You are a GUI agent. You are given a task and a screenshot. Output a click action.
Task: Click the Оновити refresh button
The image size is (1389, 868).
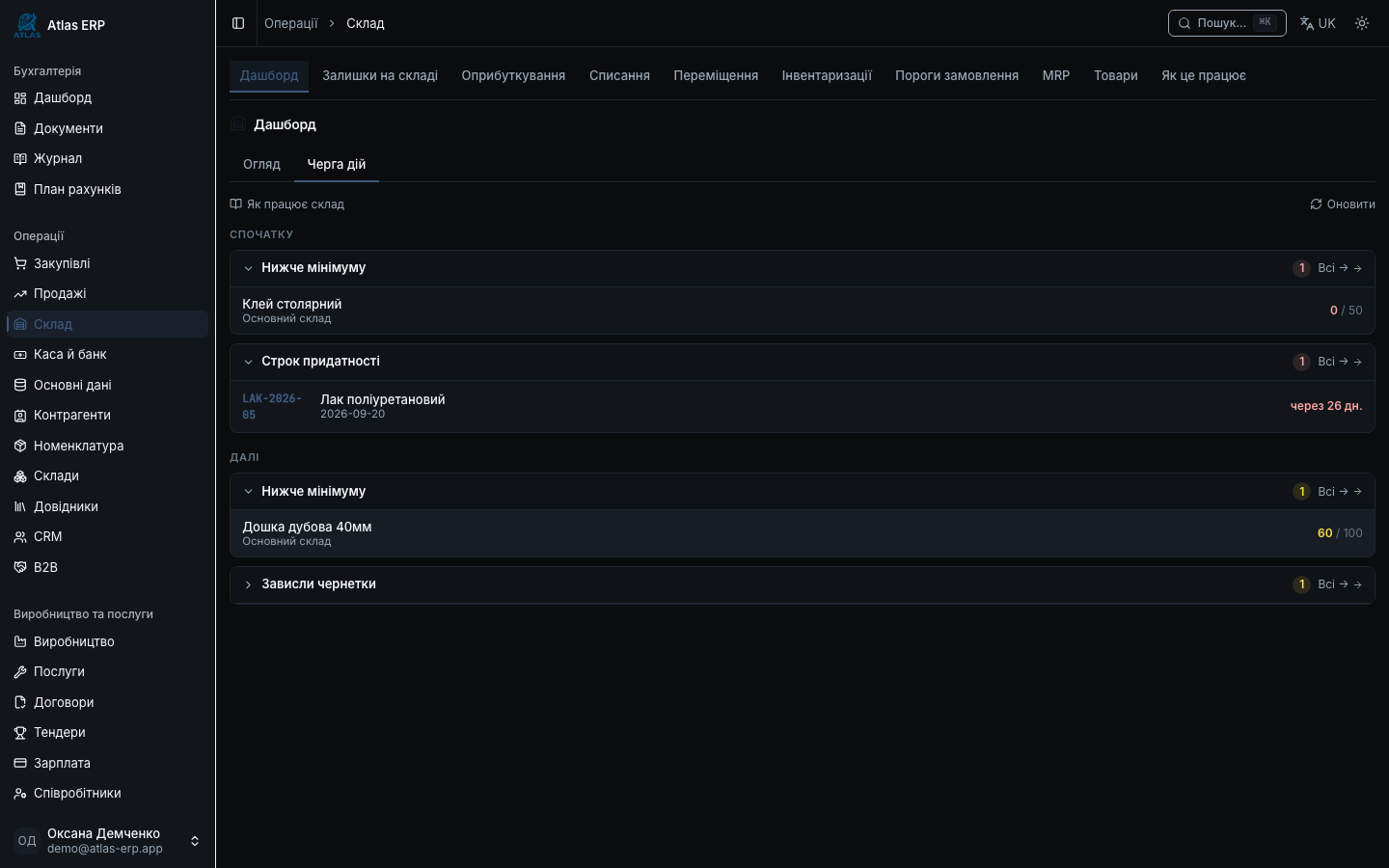[x=1343, y=204]
